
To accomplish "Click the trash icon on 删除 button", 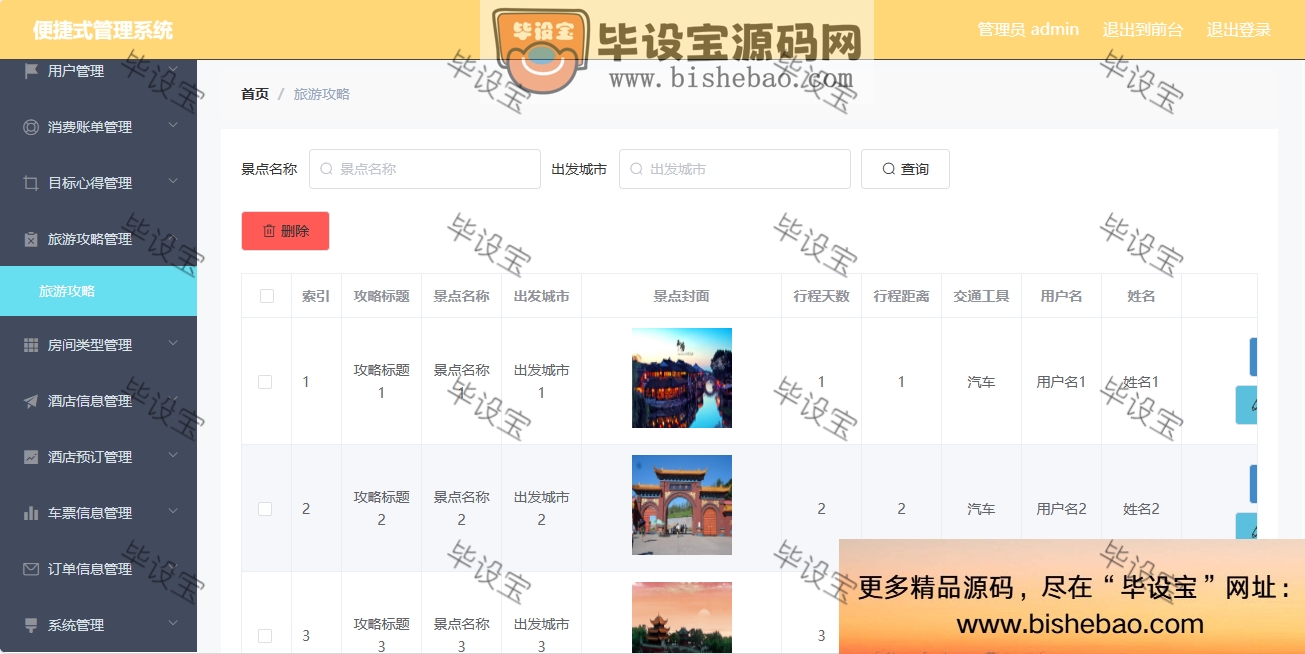I will [269, 231].
